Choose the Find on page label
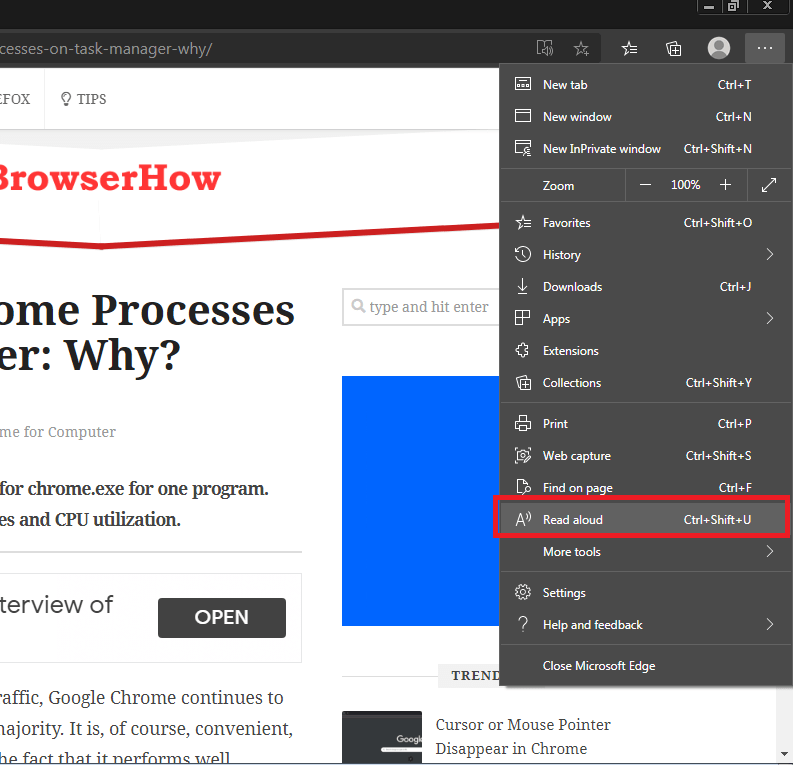793x765 pixels. click(x=578, y=488)
